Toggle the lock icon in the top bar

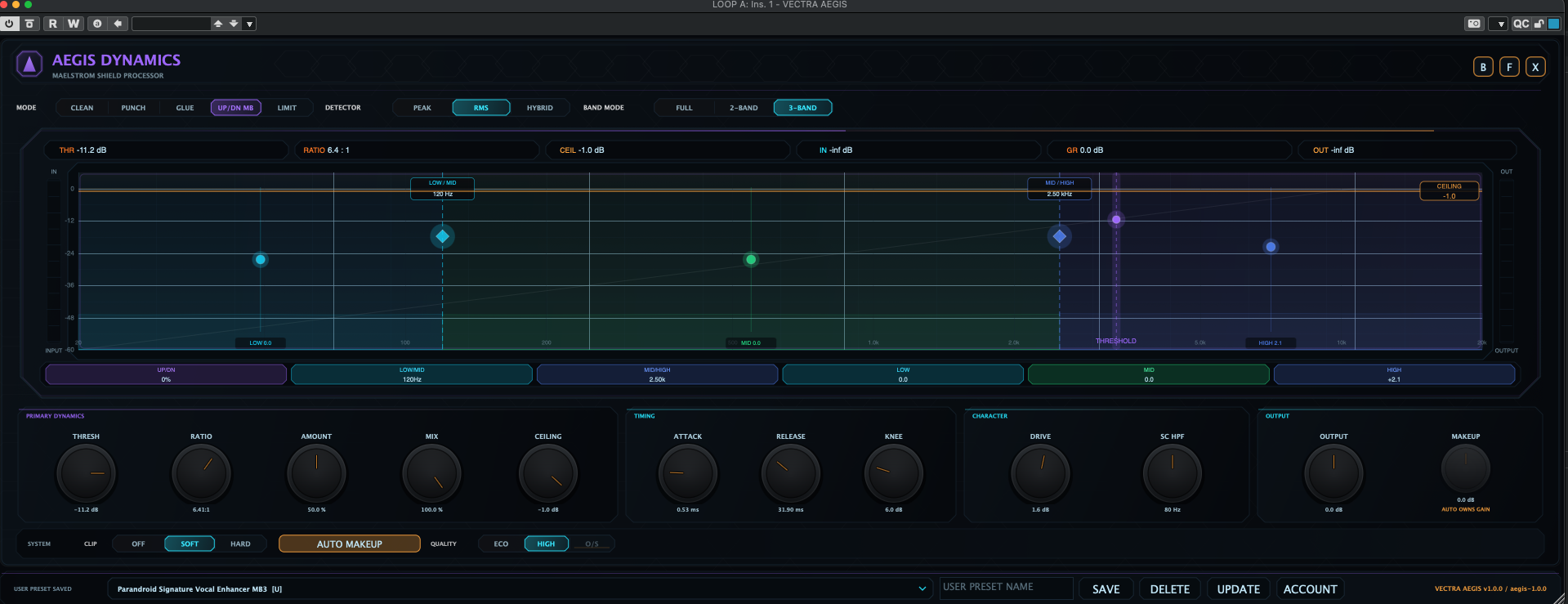pos(1539,24)
